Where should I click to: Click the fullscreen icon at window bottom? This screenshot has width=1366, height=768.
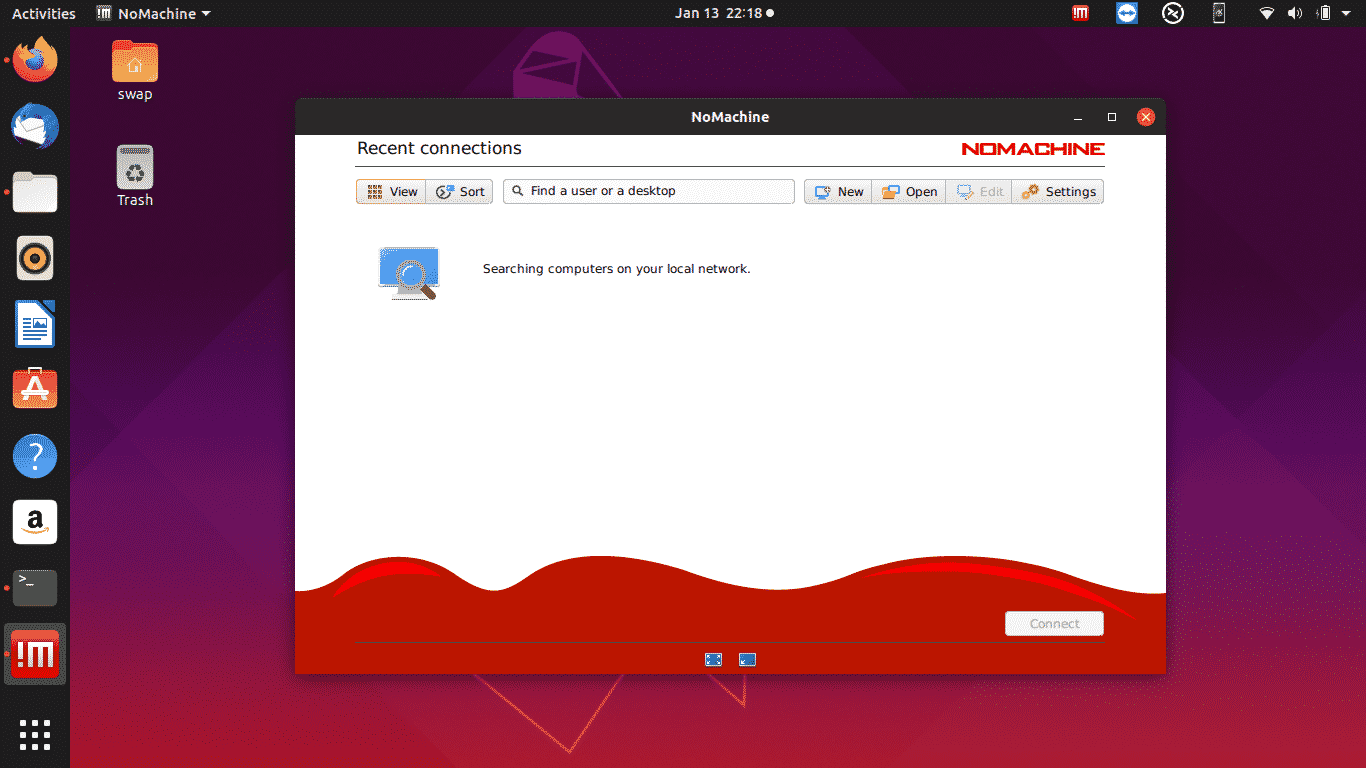coord(713,659)
